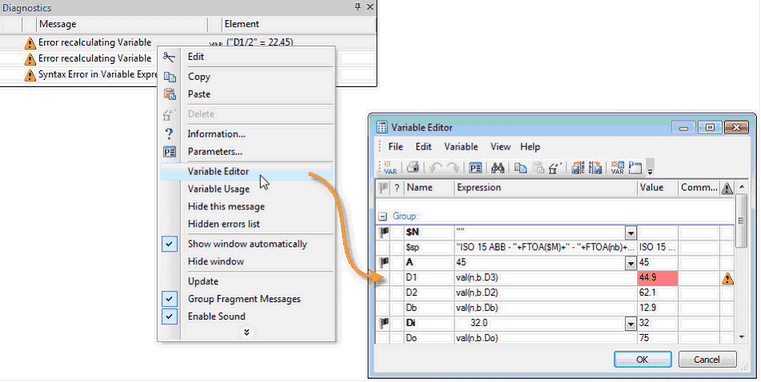
Task: Click the undo arrow in Variable Editor toolbar
Action: (435, 167)
